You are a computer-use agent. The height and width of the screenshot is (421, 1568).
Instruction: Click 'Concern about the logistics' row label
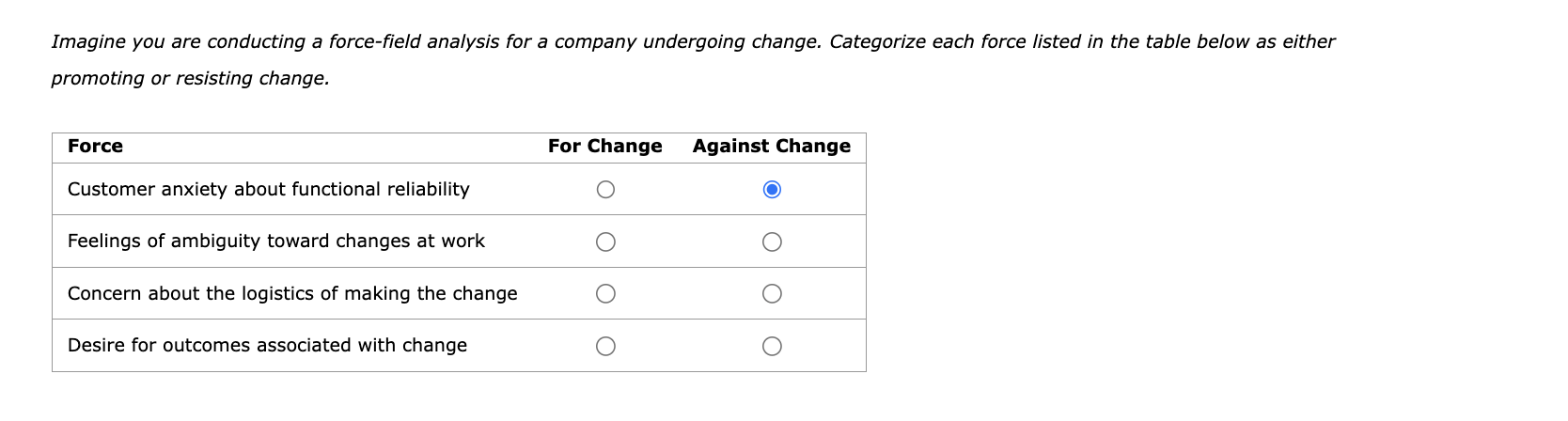291,294
